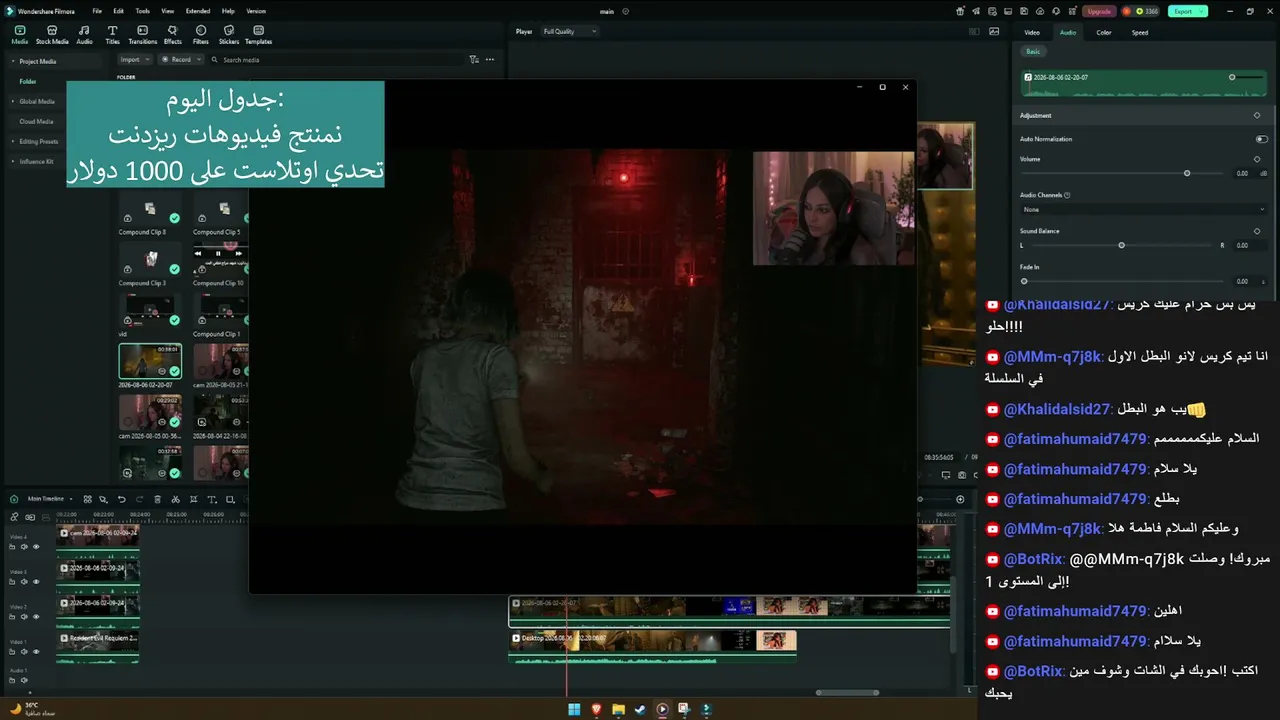Image resolution: width=1280 pixels, height=720 pixels.
Task: Switch to the Speed properties tab
Action: (x=1140, y=33)
